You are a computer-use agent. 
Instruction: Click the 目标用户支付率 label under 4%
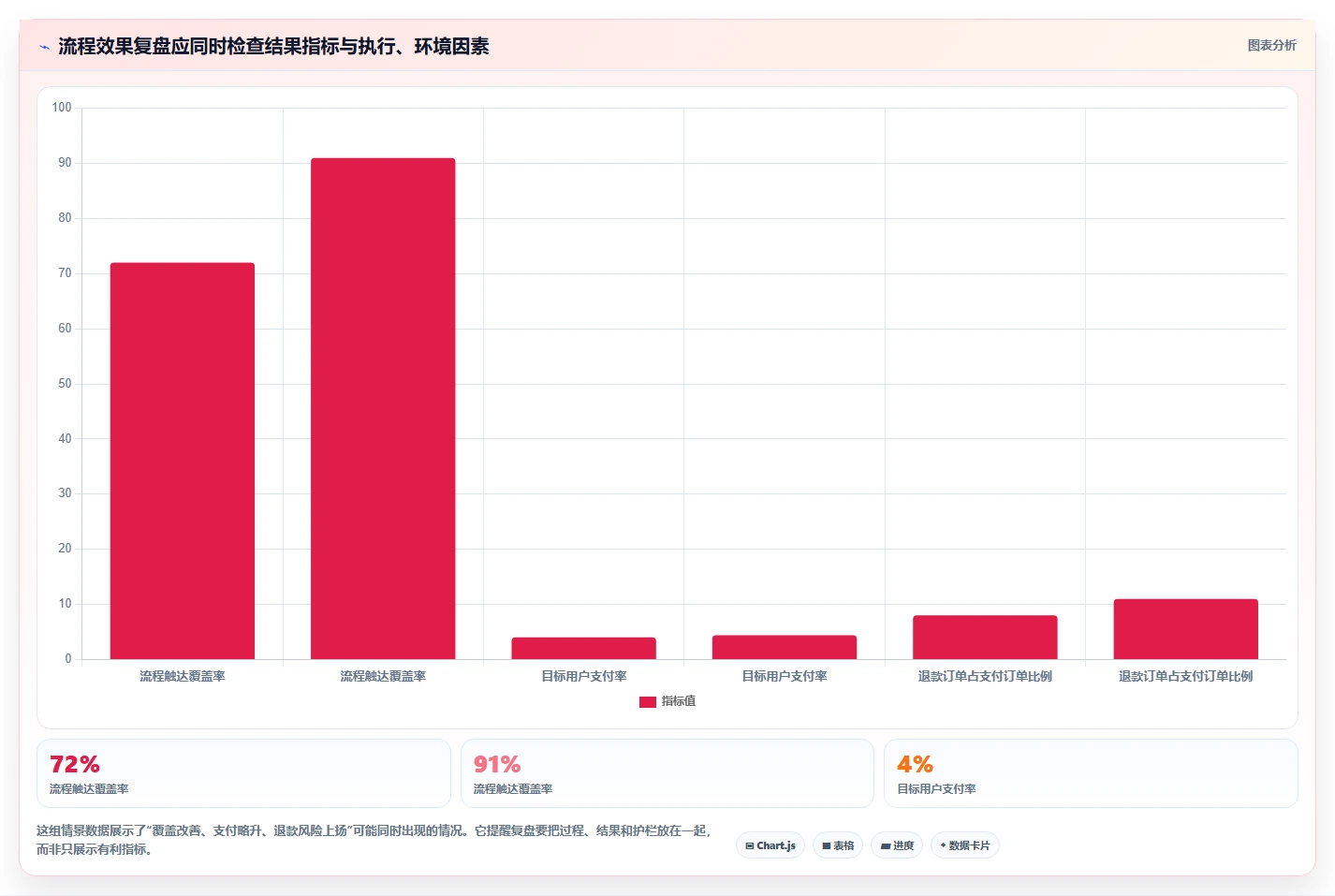pyautogui.click(x=936, y=789)
